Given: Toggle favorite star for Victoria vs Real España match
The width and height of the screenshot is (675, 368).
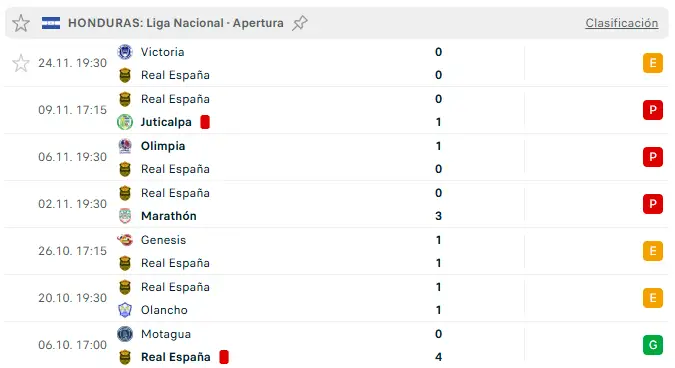Looking at the screenshot, I should (x=21, y=63).
